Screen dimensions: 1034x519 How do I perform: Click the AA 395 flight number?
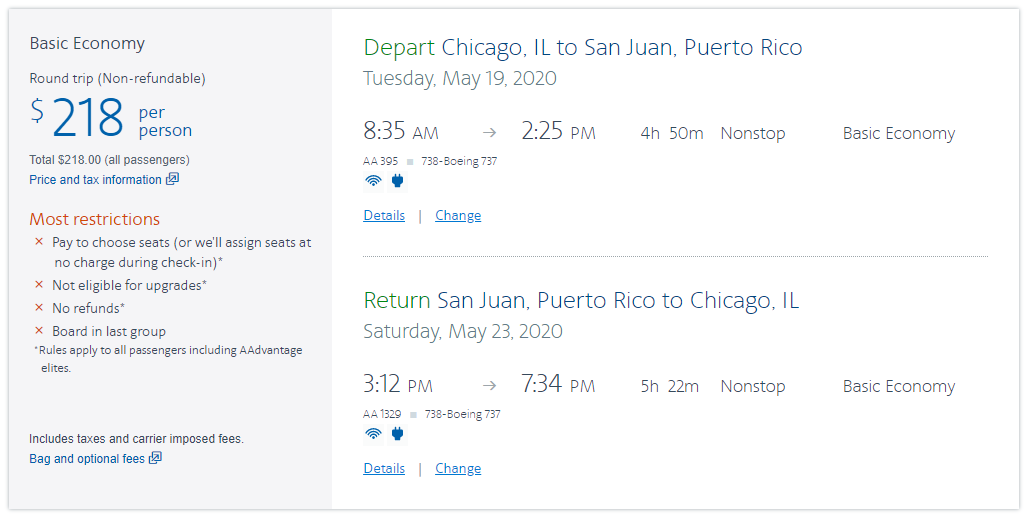pyautogui.click(x=380, y=161)
